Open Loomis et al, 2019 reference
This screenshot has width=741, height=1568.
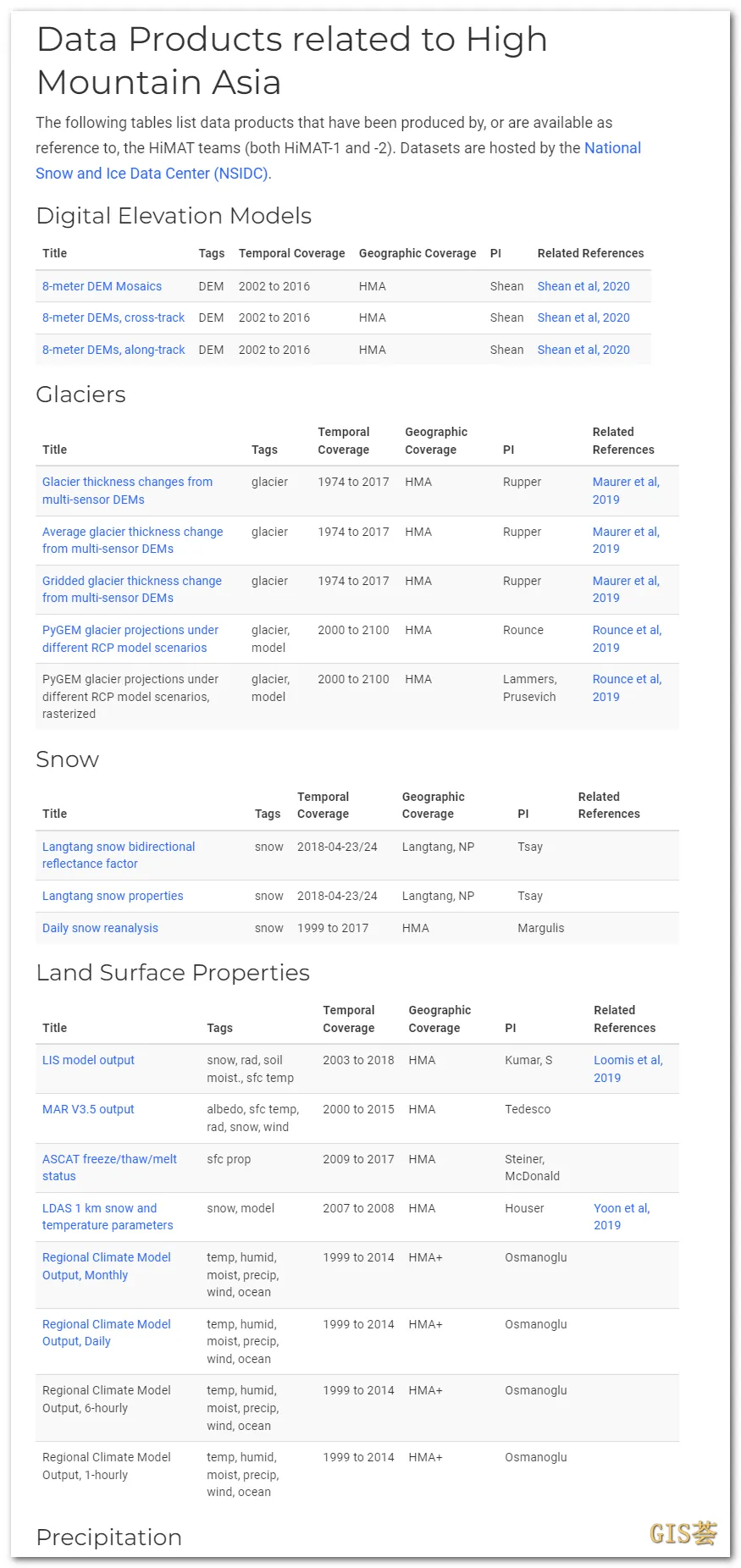coord(628,1068)
